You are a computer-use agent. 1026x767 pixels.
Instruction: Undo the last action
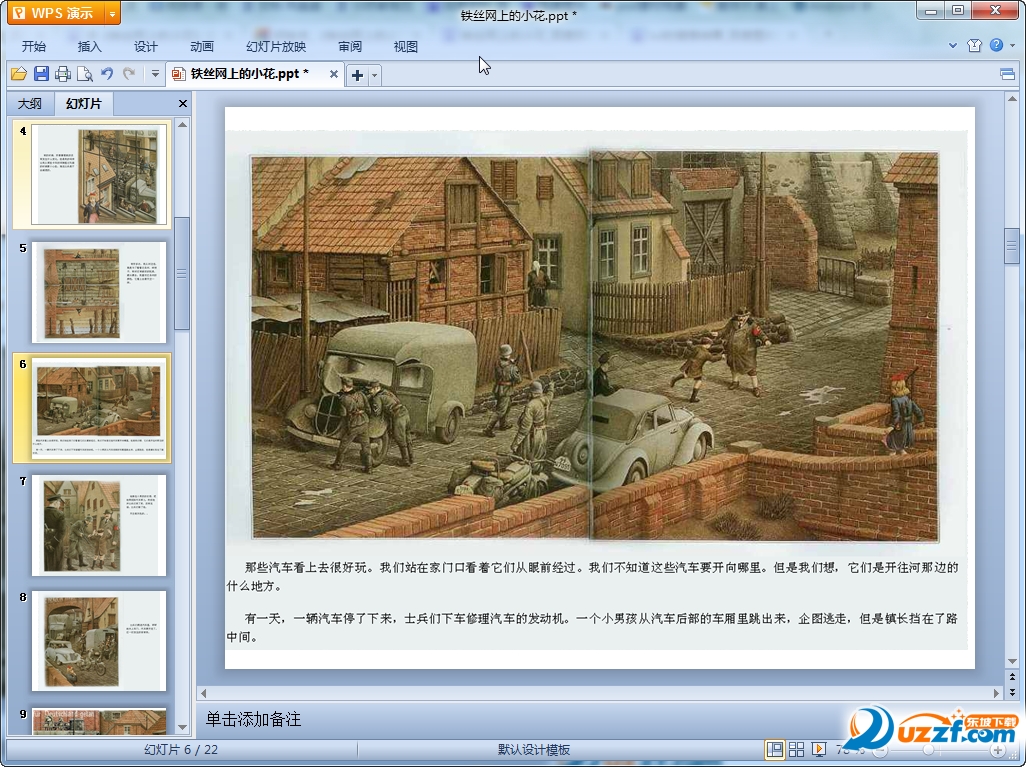107,74
